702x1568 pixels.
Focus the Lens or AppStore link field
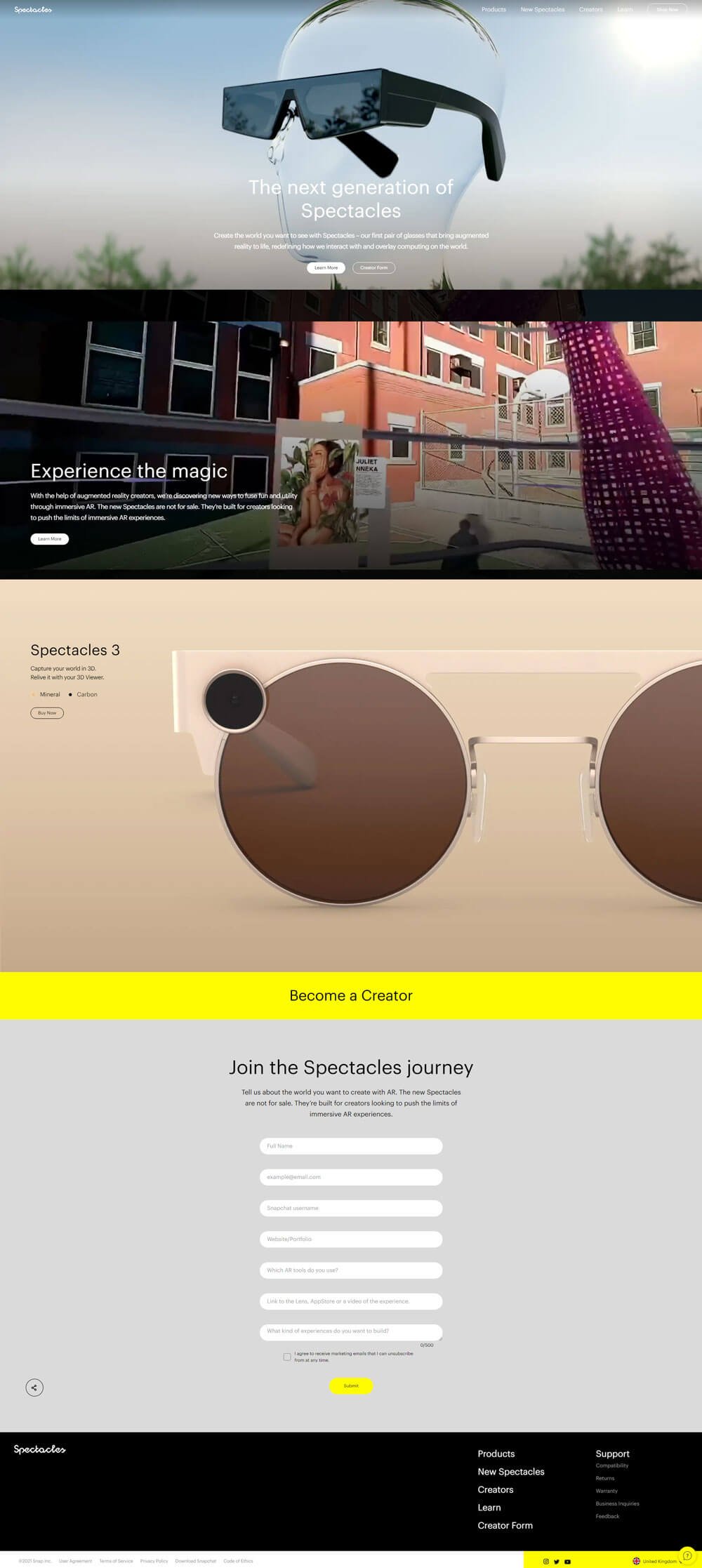click(x=351, y=1301)
